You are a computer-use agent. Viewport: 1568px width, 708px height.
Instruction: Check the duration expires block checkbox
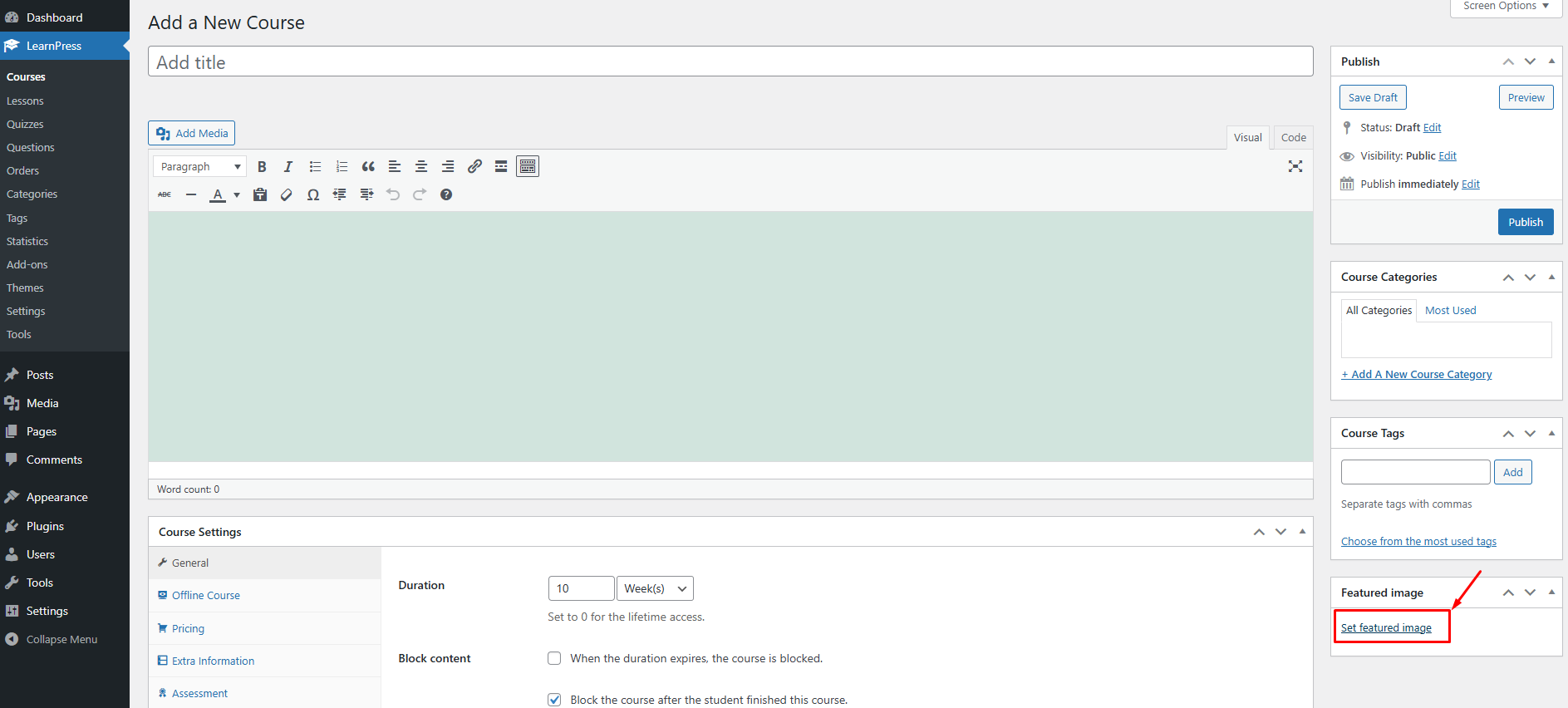click(x=554, y=658)
